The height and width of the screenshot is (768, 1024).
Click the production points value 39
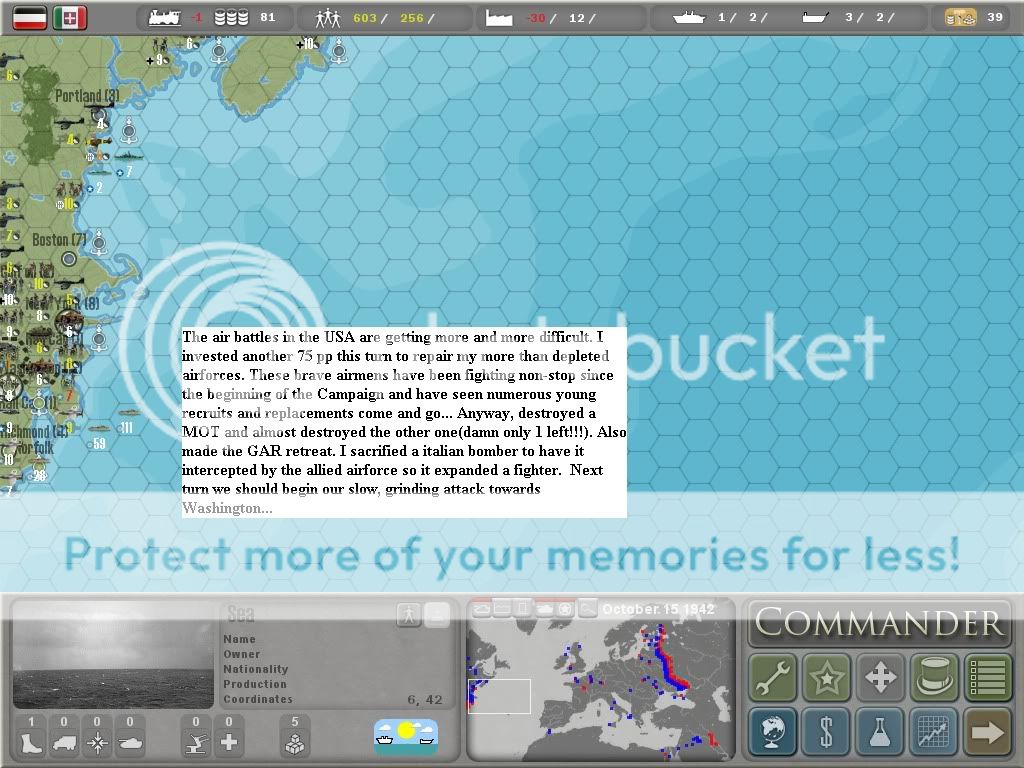click(995, 18)
